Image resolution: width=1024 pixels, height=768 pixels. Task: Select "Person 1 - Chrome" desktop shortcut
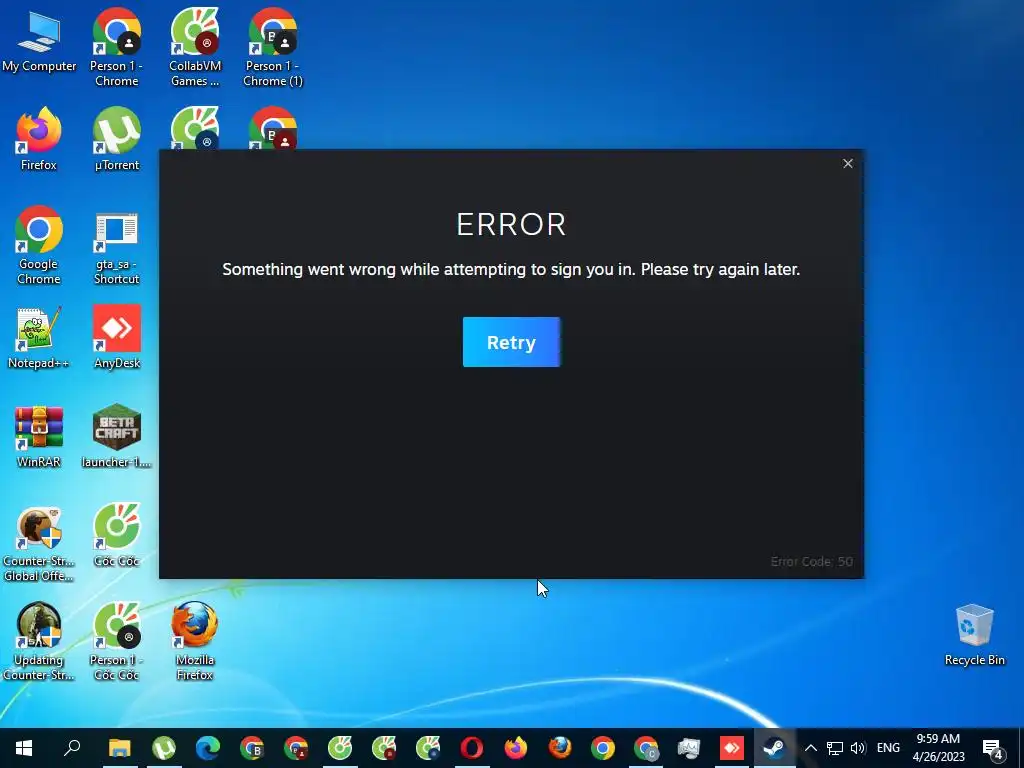coord(116,48)
